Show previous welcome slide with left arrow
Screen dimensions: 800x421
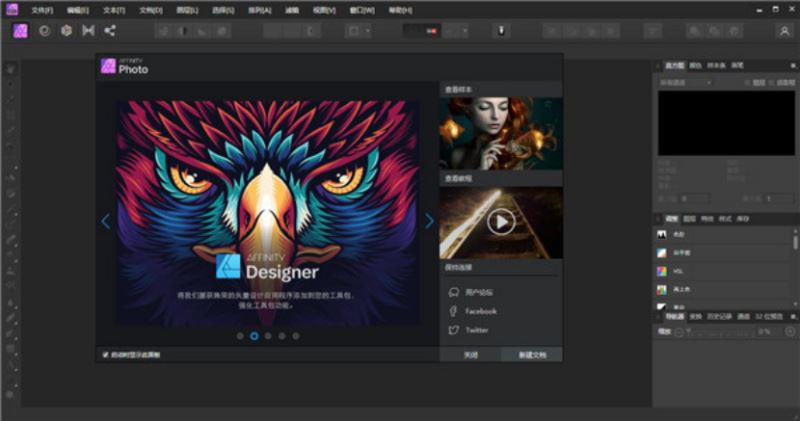106,221
